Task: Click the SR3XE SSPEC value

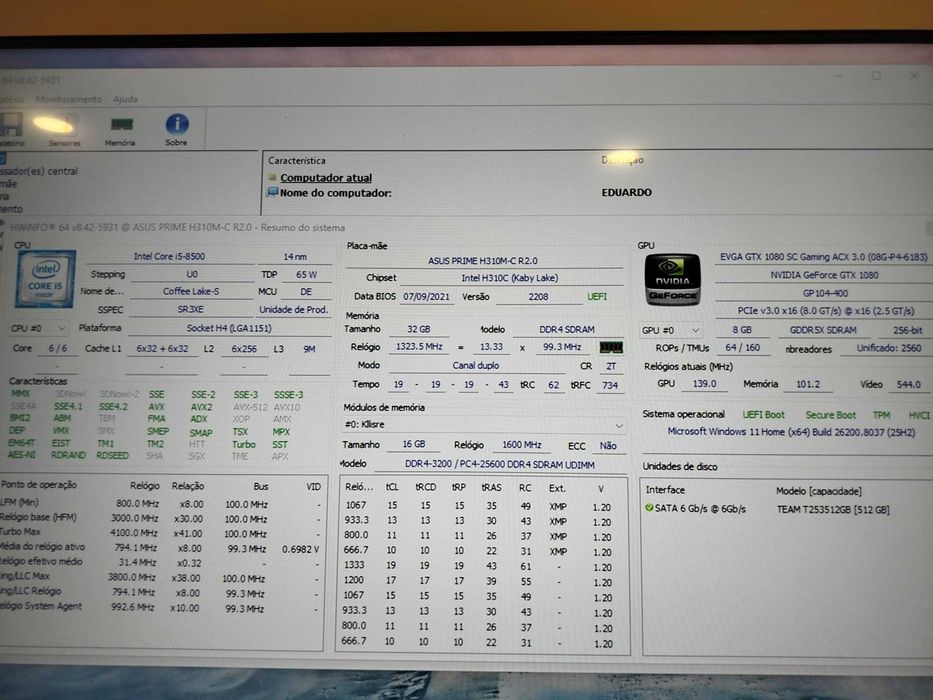Action: [x=190, y=310]
